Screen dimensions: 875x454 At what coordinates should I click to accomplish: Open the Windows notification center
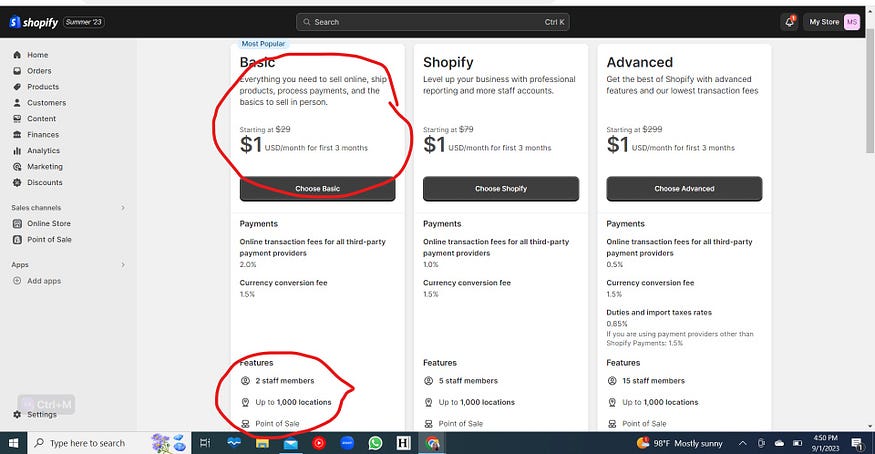[858, 443]
